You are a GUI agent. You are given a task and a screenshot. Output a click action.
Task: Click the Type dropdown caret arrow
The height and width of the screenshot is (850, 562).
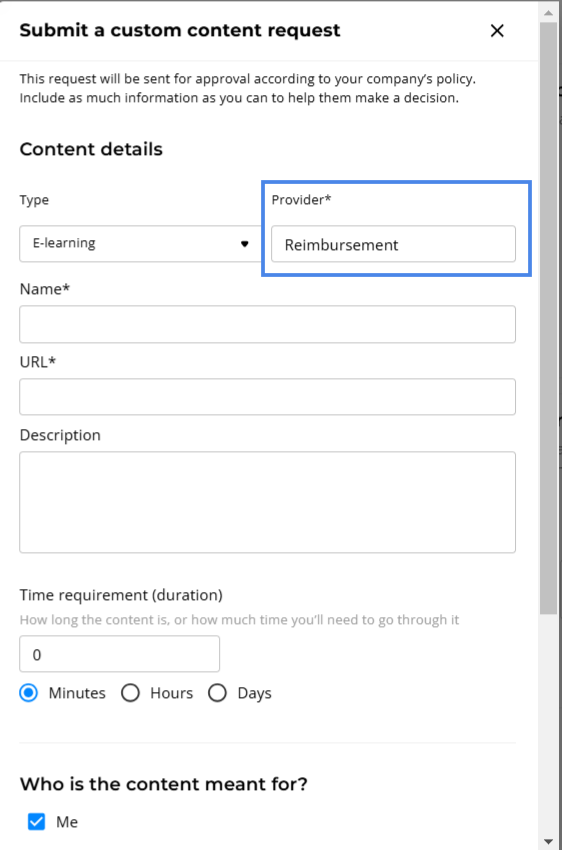pyautogui.click(x=244, y=244)
